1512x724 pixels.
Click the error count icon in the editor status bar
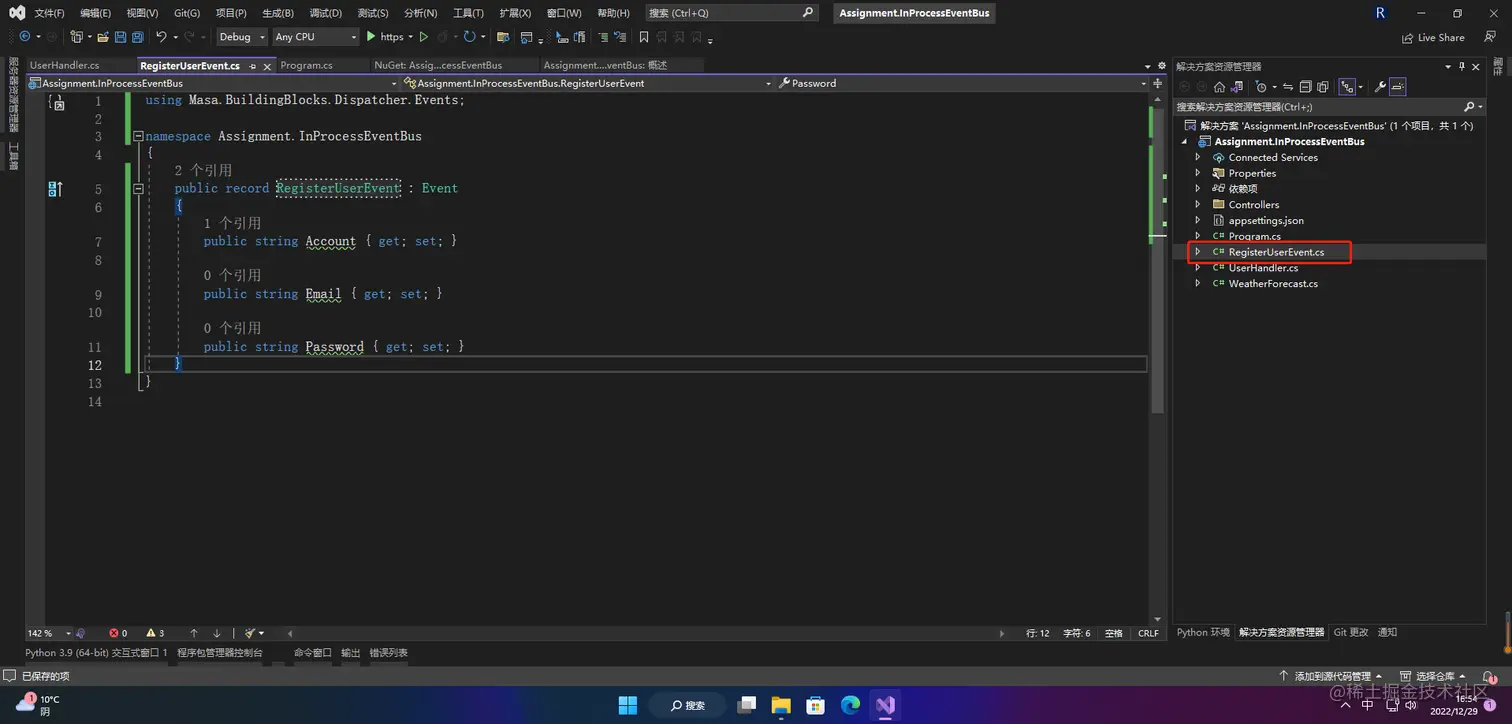(x=113, y=633)
